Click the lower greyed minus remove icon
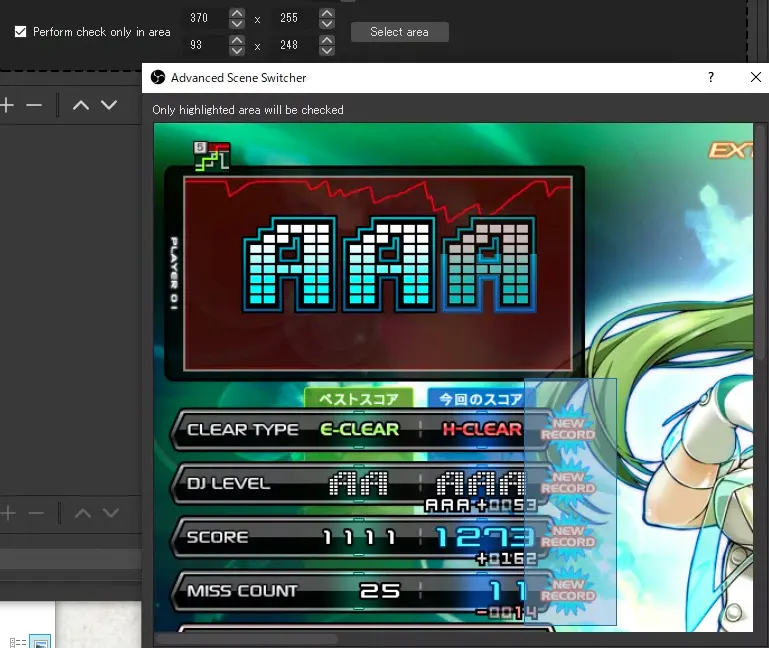Screen dimensions: 769x648 [x=36, y=513]
